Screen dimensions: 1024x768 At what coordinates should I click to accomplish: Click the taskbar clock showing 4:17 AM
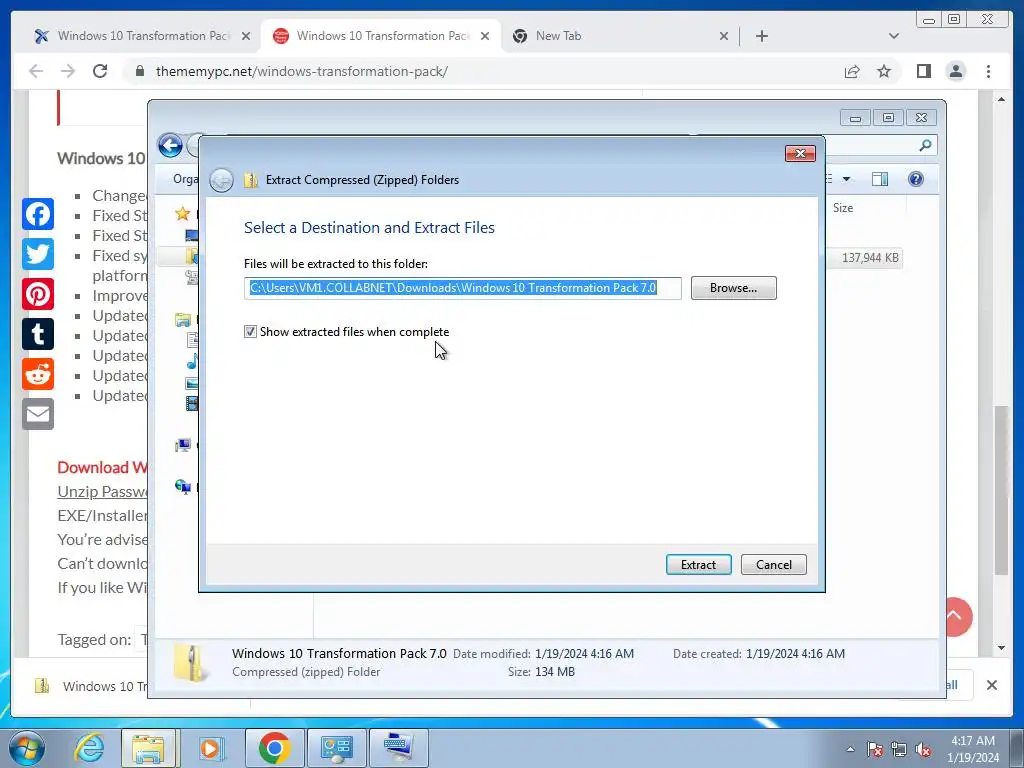pyautogui.click(x=973, y=749)
